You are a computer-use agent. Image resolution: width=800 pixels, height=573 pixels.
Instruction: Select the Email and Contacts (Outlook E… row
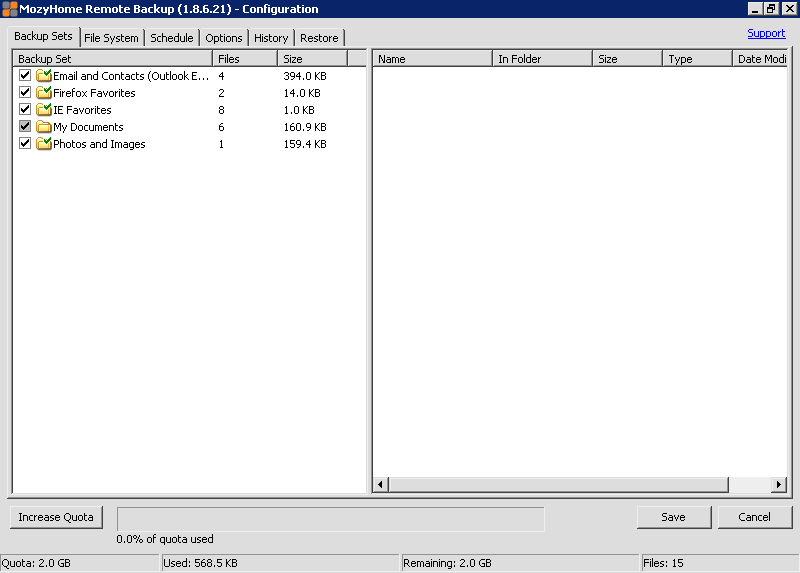coord(189,76)
